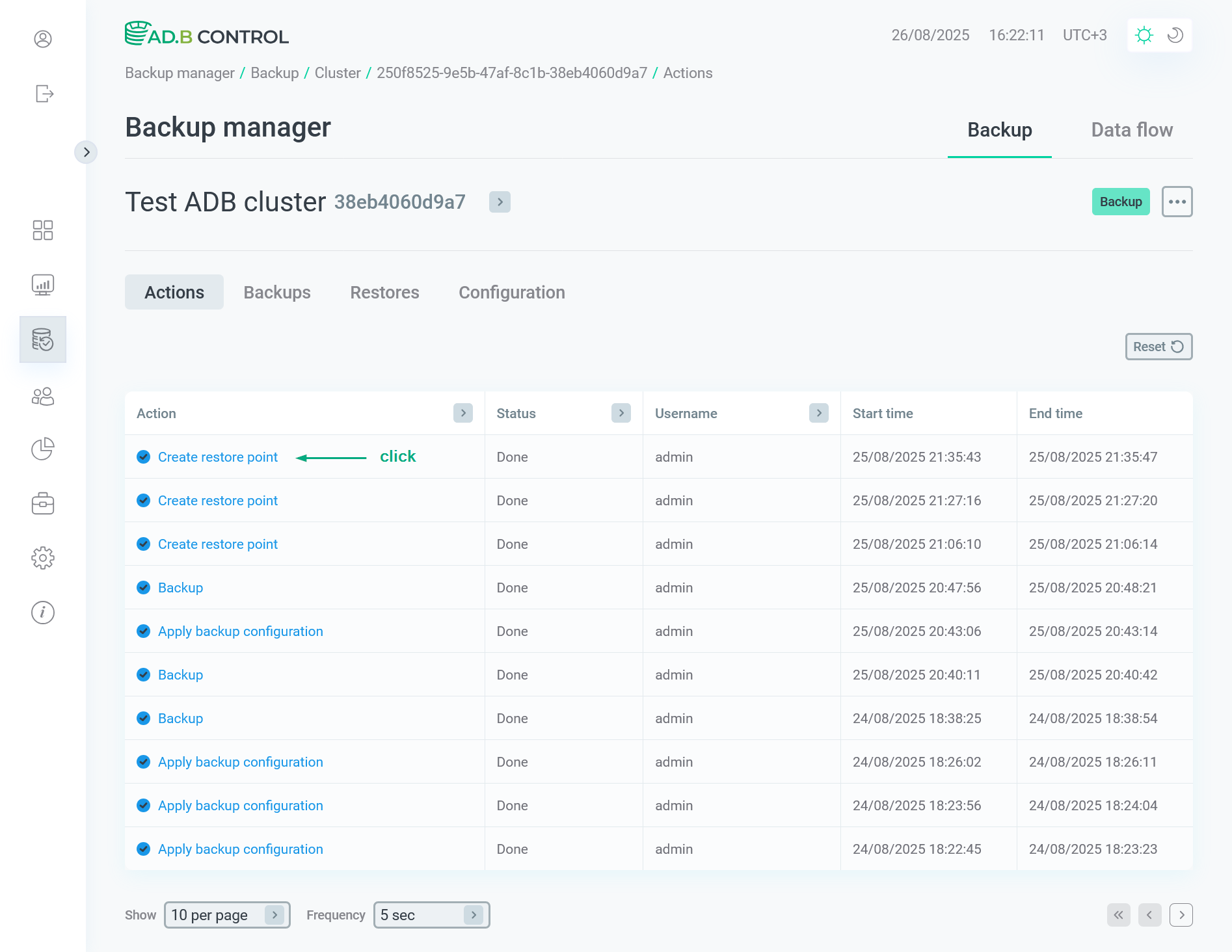Click the logout icon in sidebar
The width and height of the screenshot is (1232, 952).
click(44, 94)
